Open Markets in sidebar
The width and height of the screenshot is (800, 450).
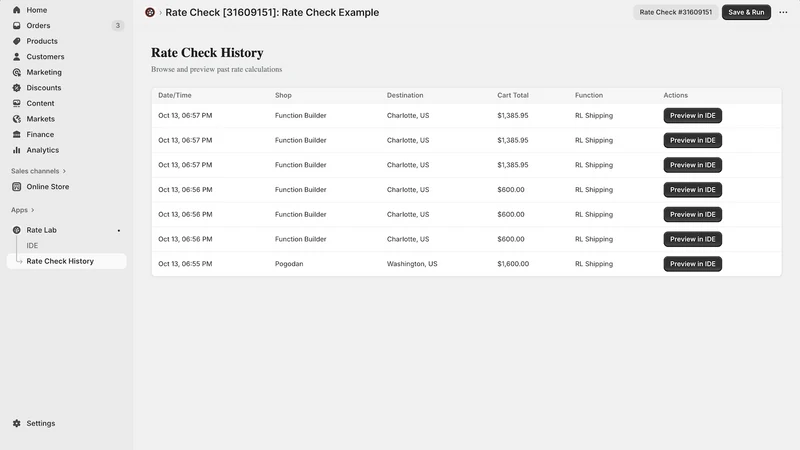click(41, 119)
